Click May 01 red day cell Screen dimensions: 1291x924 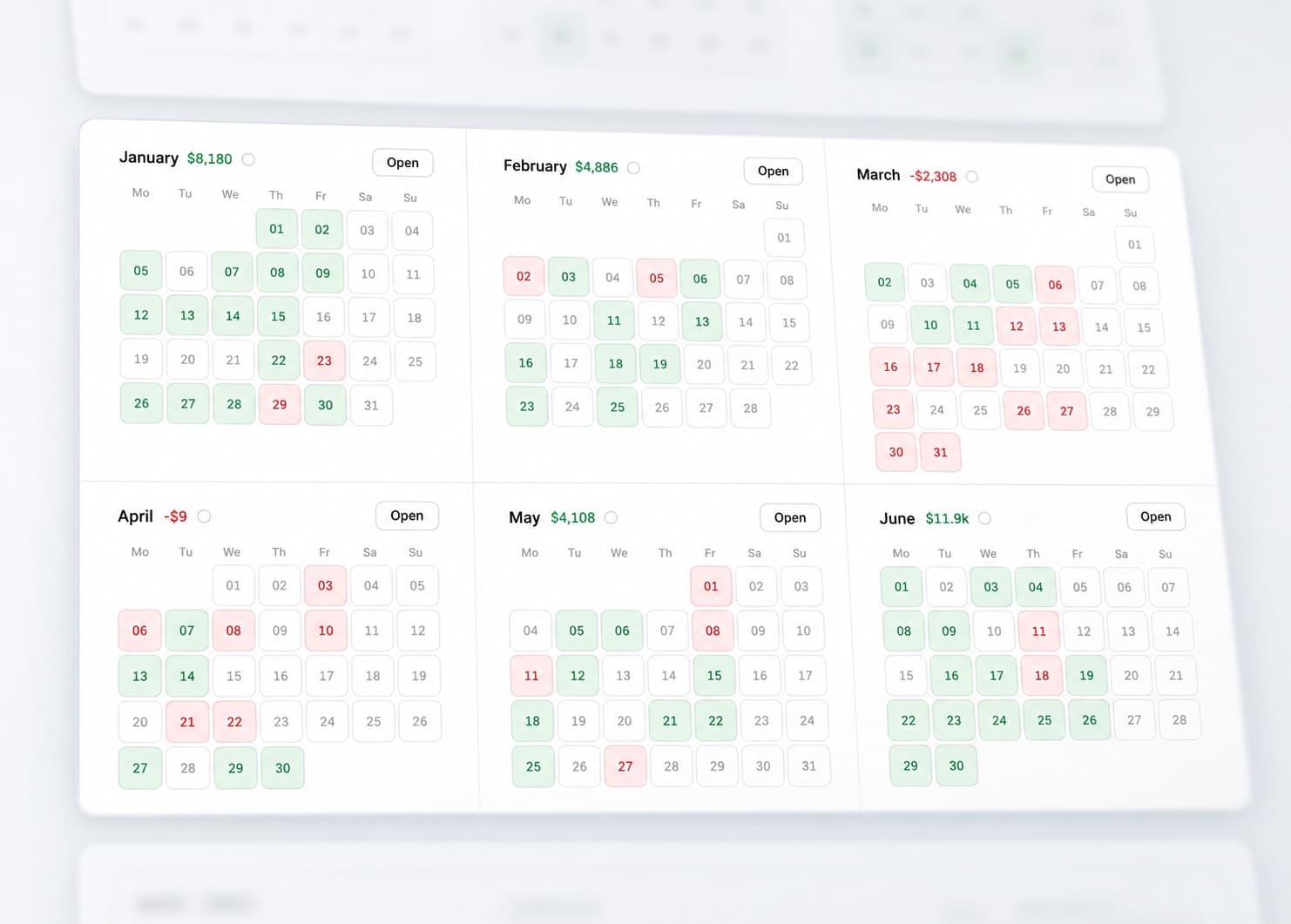click(711, 586)
